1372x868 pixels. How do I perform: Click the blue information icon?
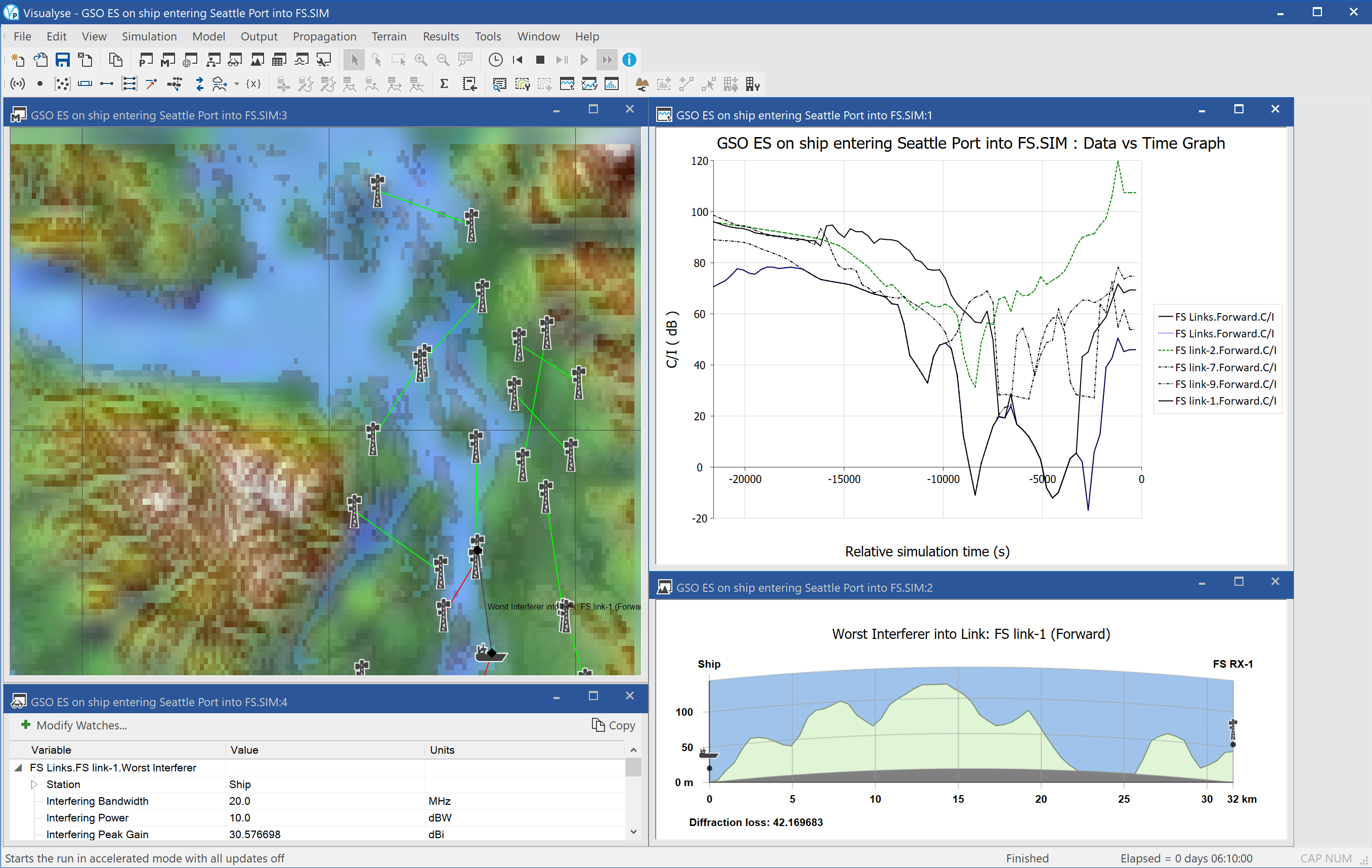(x=629, y=60)
